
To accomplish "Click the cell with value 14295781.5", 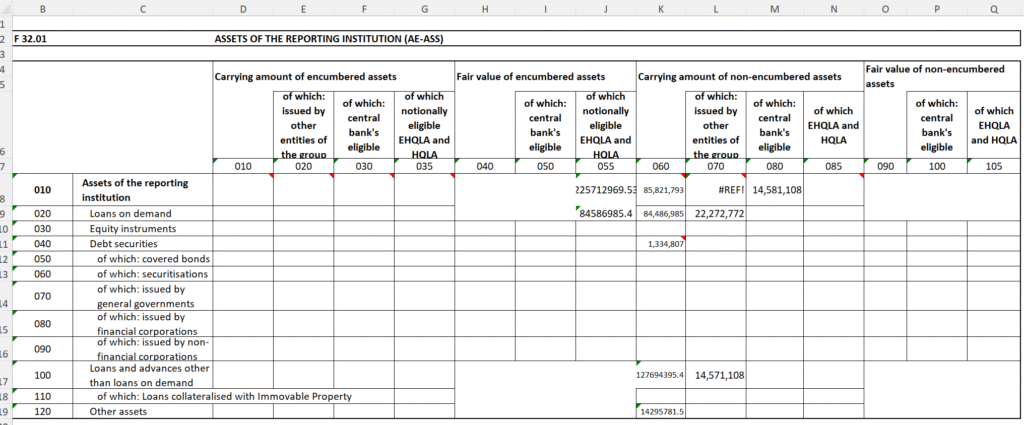I will click(659, 412).
